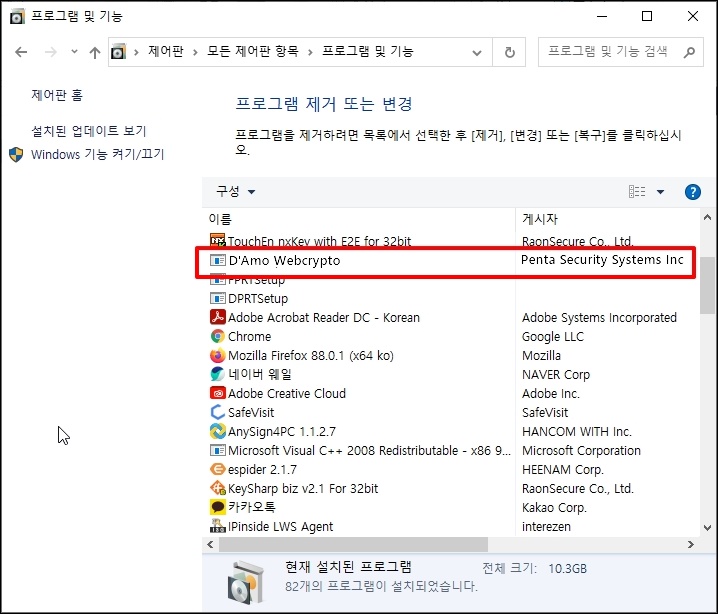The width and height of the screenshot is (718, 614).
Task: Open the 구성 dropdown menu
Action: point(235,191)
